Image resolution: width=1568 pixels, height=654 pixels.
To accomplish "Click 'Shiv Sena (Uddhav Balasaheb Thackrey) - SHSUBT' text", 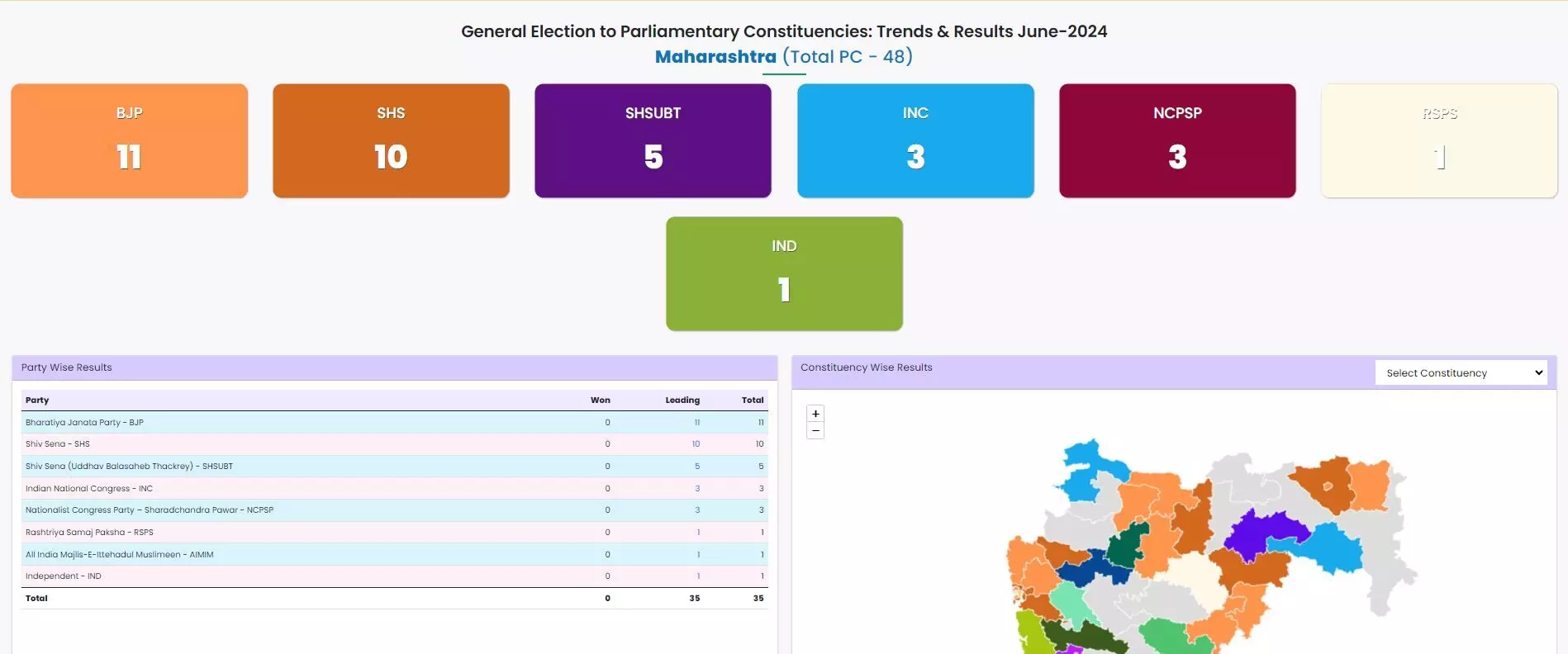I will (x=129, y=467).
